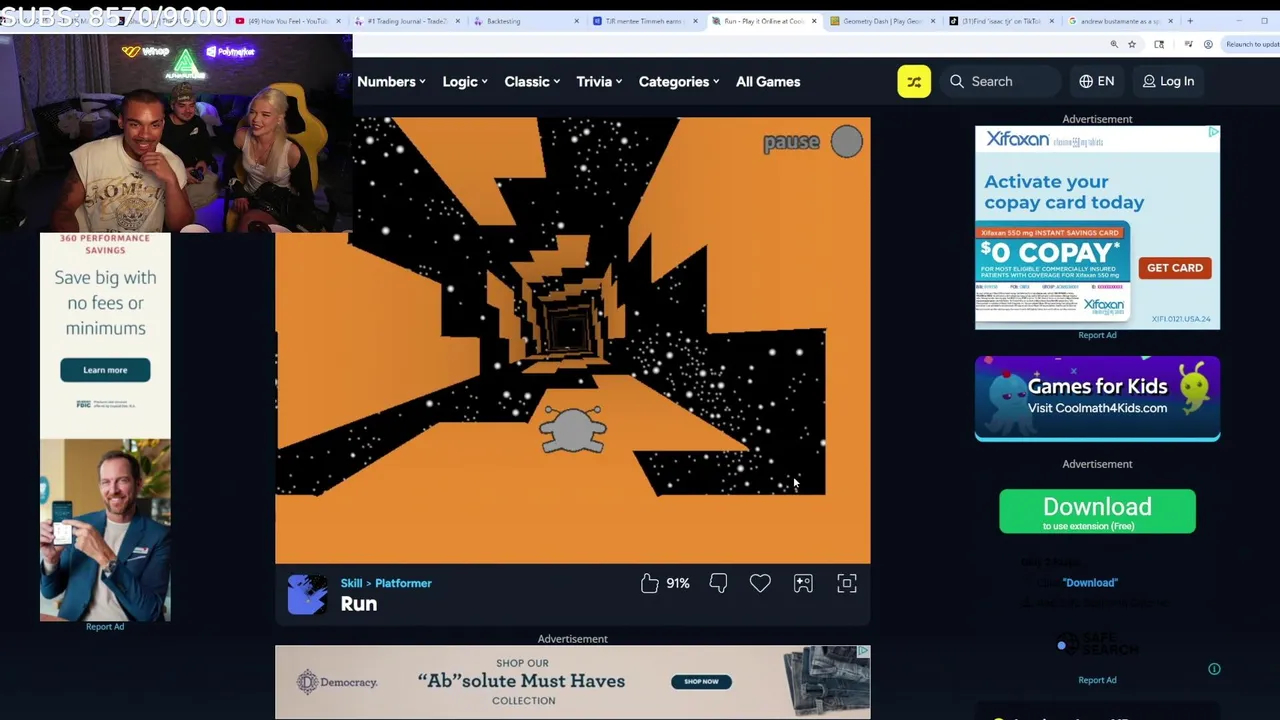Click Report Ad under left sidebar ad
Screen dimensions: 1280x720
105,627
